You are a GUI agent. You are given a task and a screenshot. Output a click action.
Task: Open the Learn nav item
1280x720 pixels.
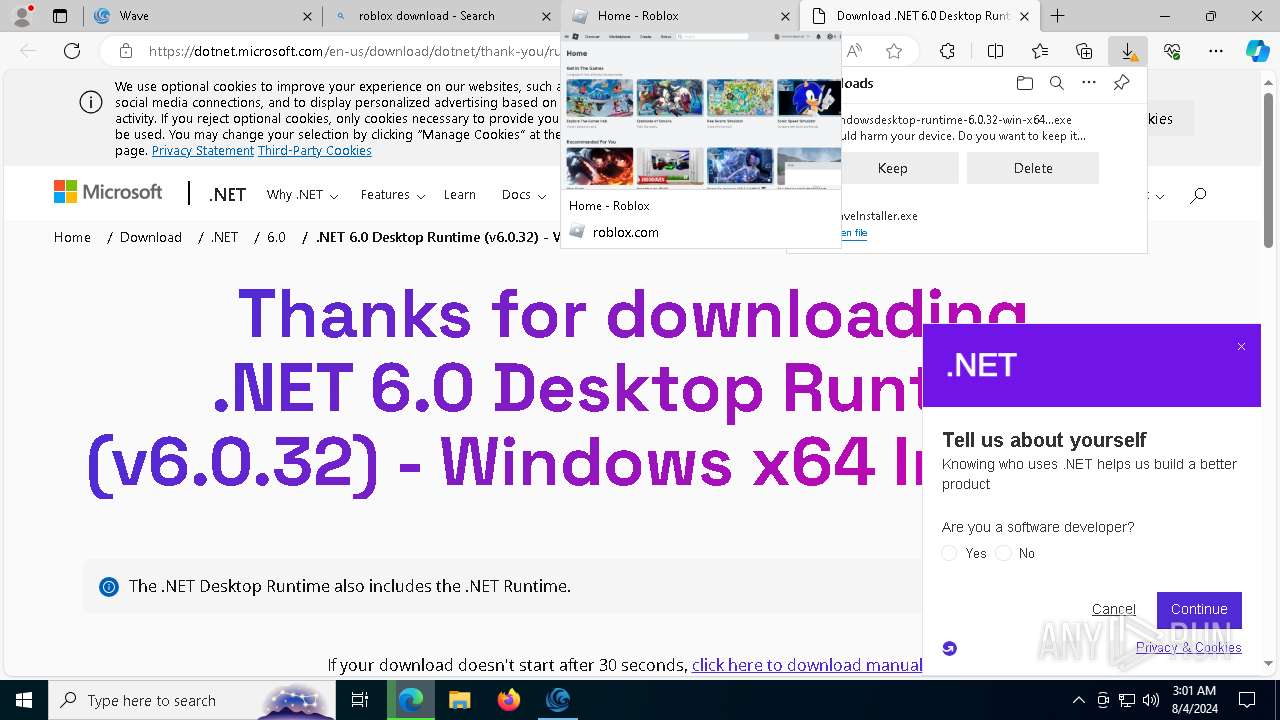pyautogui.click(x=460, y=195)
